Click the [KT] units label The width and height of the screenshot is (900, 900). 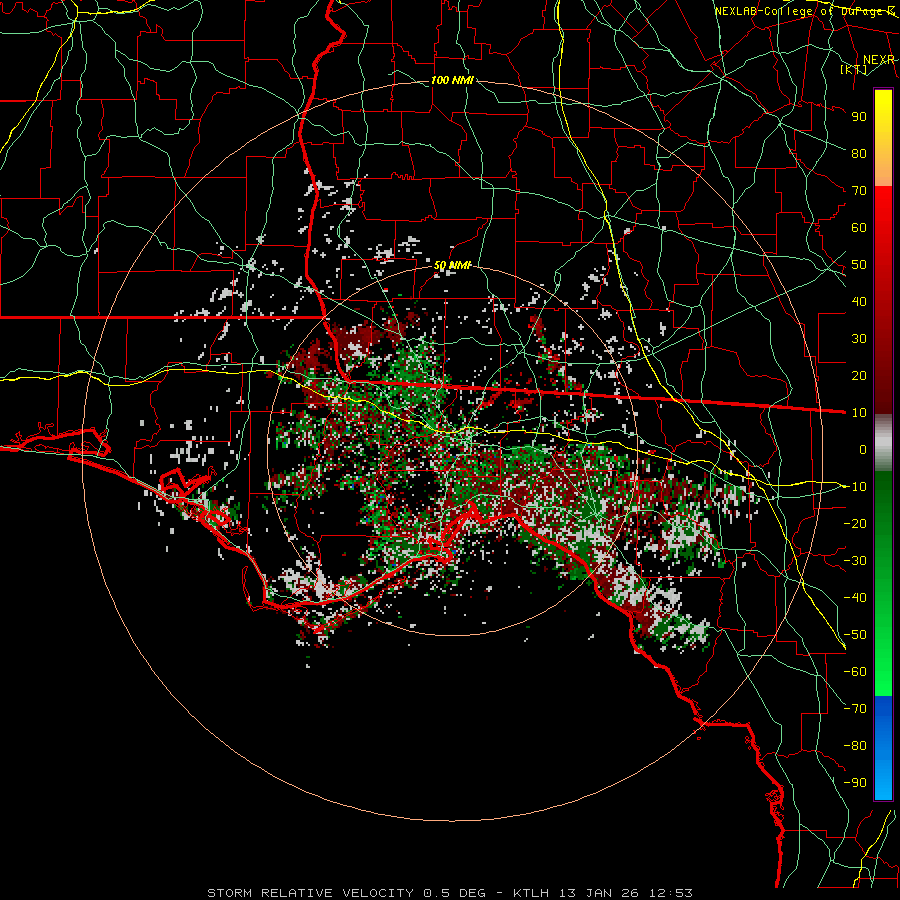(x=854, y=69)
